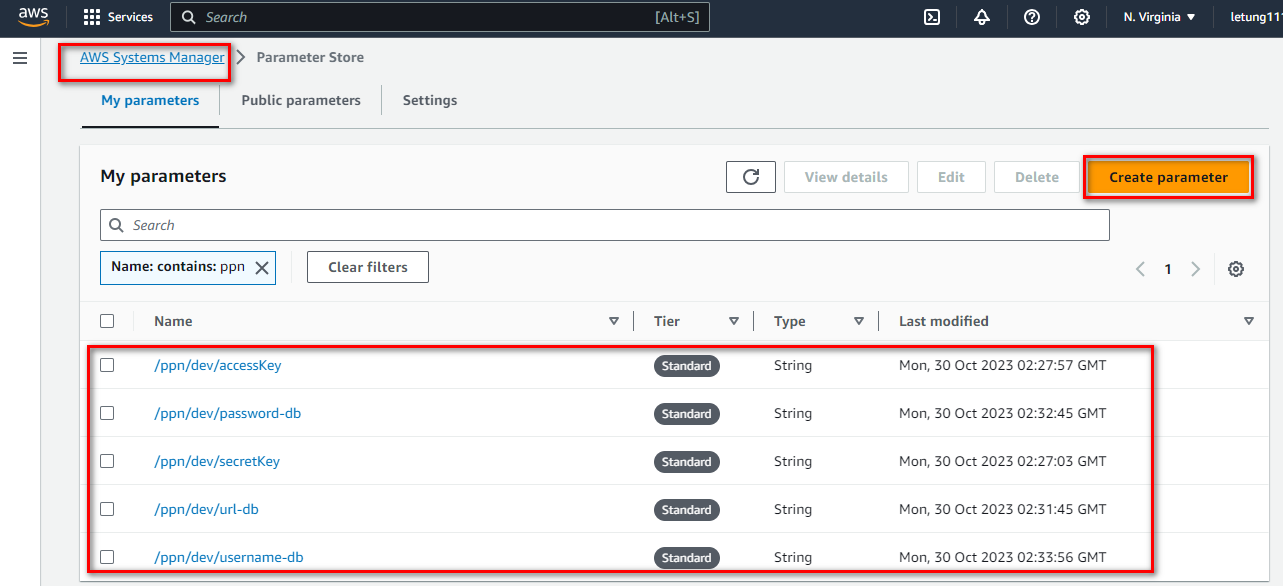Click the Parameter Store breadcrumb text

coord(310,58)
